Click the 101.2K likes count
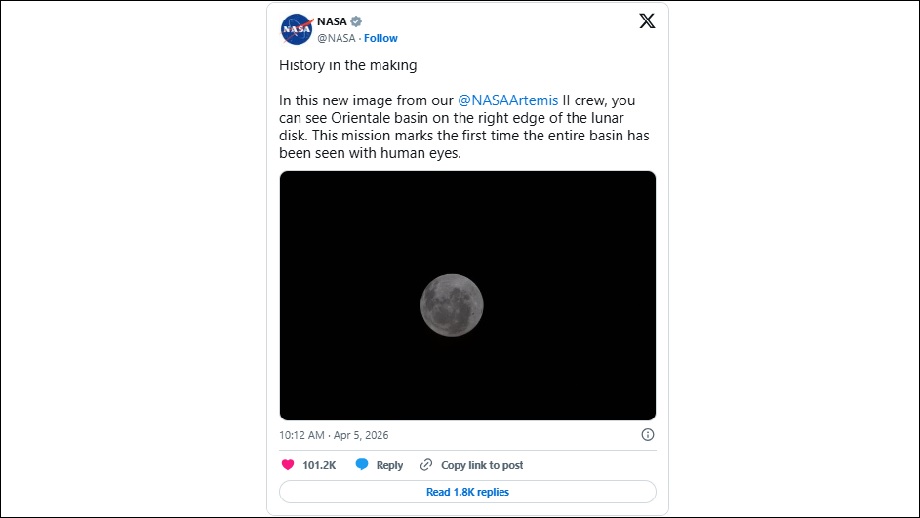920x518 pixels. pyautogui.click(x=319, y=465)
